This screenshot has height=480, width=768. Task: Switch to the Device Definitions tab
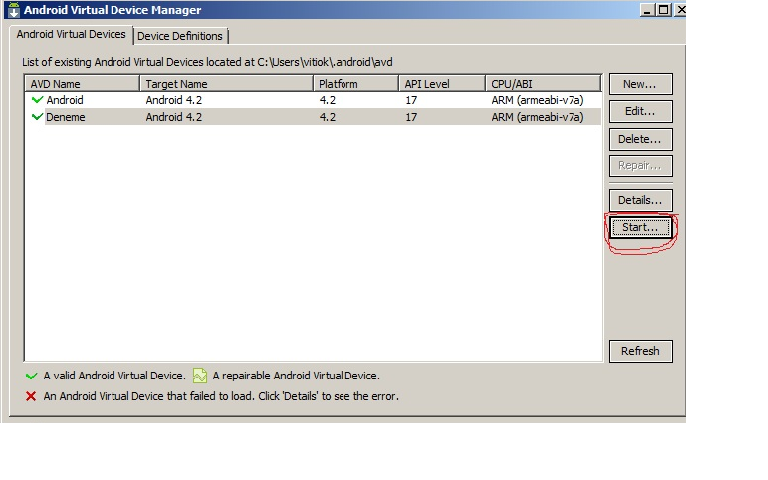click(180, 36)
